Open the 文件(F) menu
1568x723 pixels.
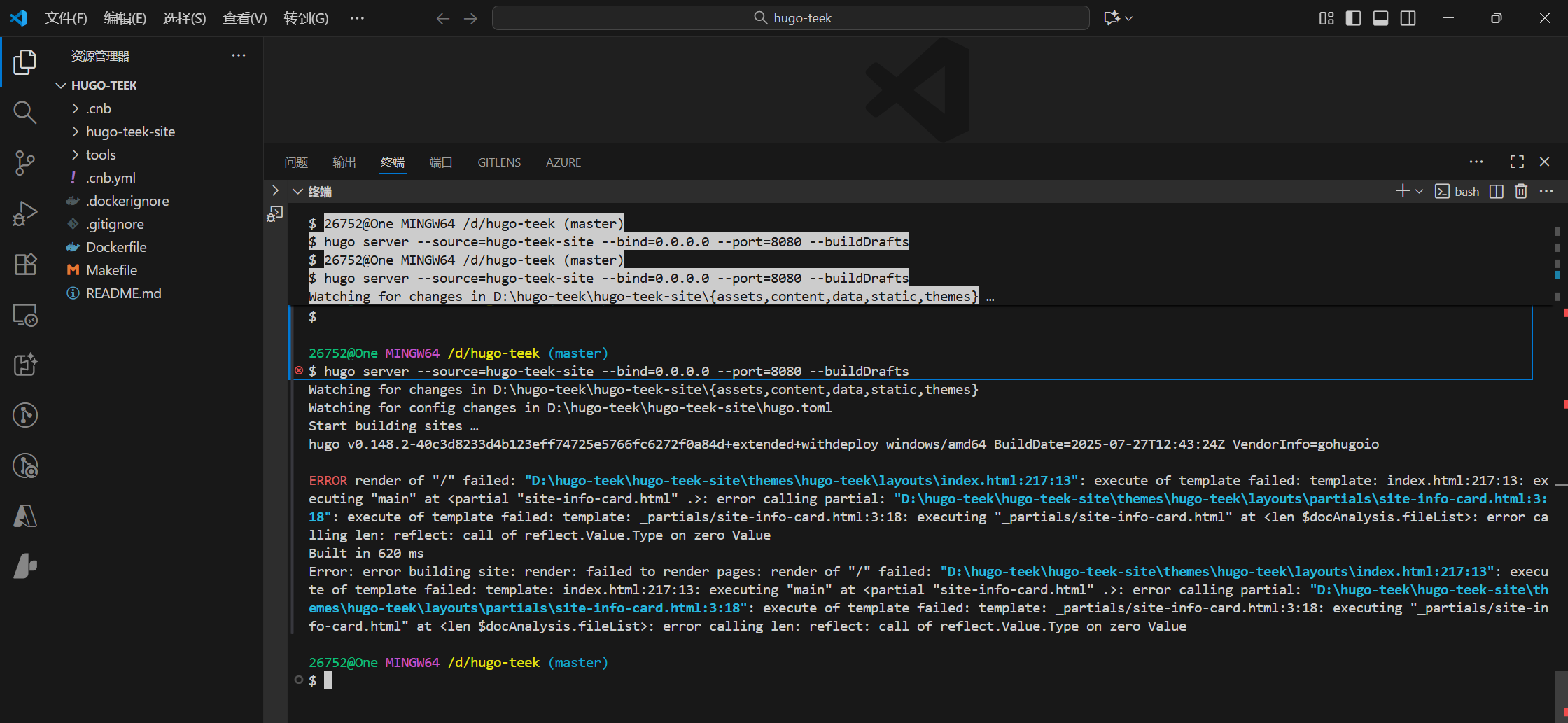[x=66, y=18]
